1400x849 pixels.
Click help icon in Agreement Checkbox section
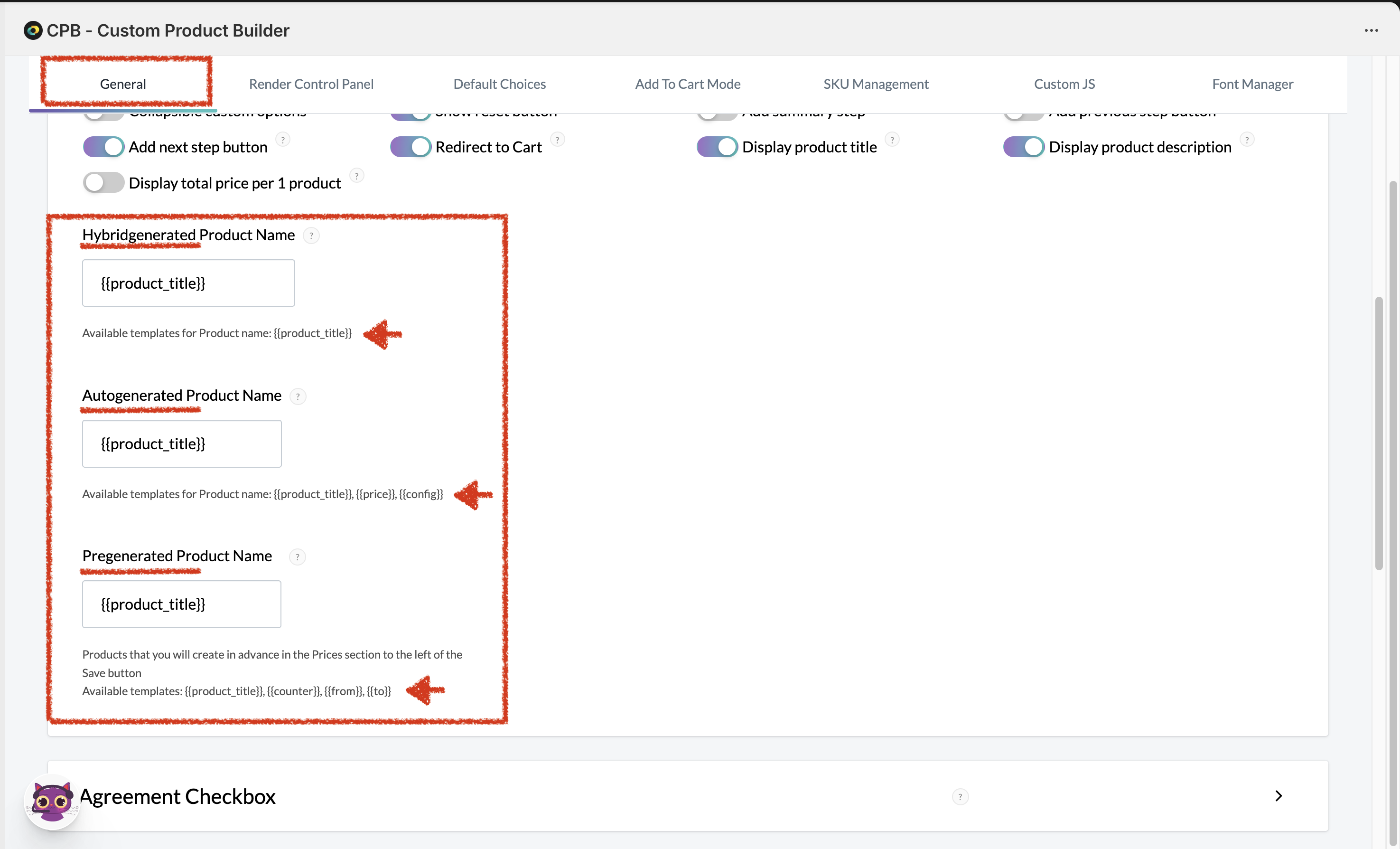coord(960,797)
